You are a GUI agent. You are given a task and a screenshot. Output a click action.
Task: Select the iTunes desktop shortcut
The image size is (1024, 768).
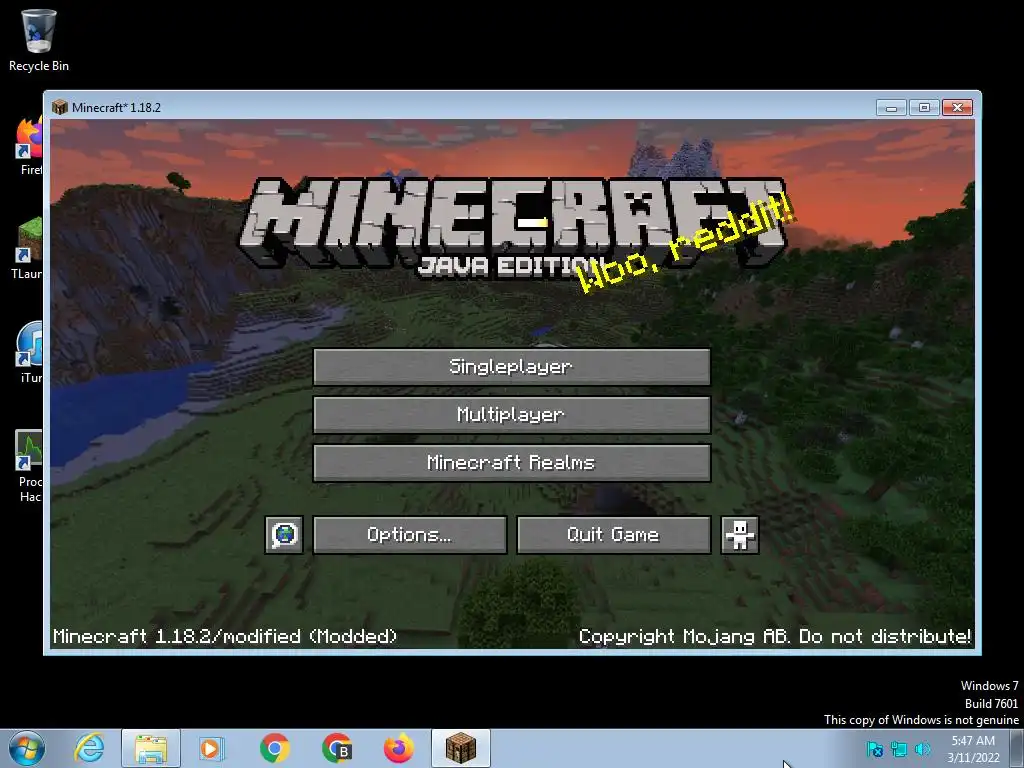(29, 353)
